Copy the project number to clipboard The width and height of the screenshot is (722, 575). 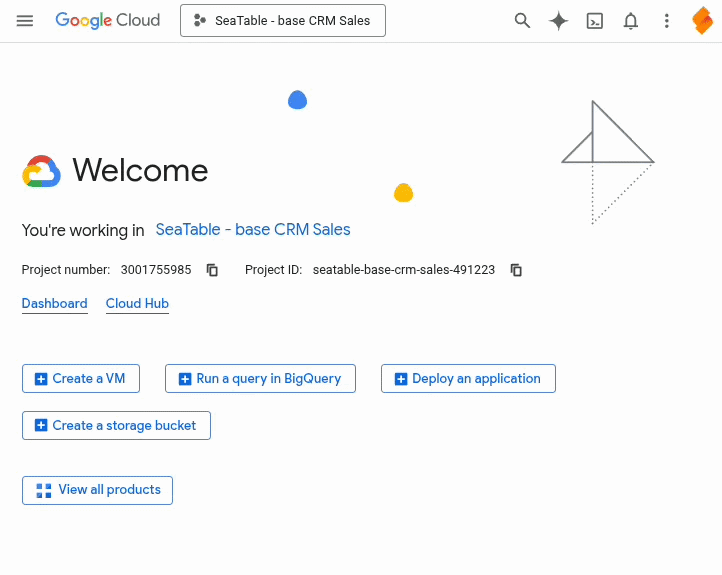[x=212, y=270]
